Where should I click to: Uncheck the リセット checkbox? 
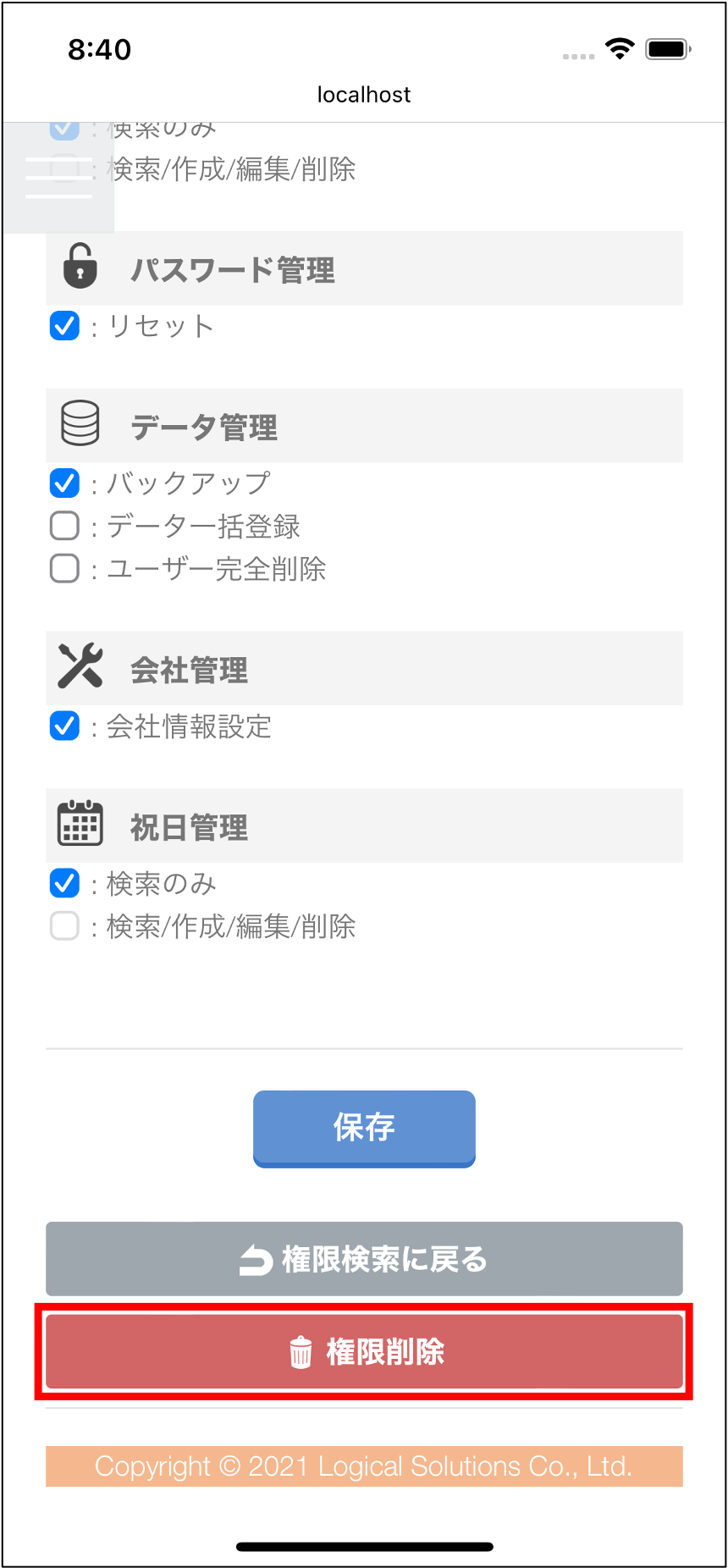[65, 326]
